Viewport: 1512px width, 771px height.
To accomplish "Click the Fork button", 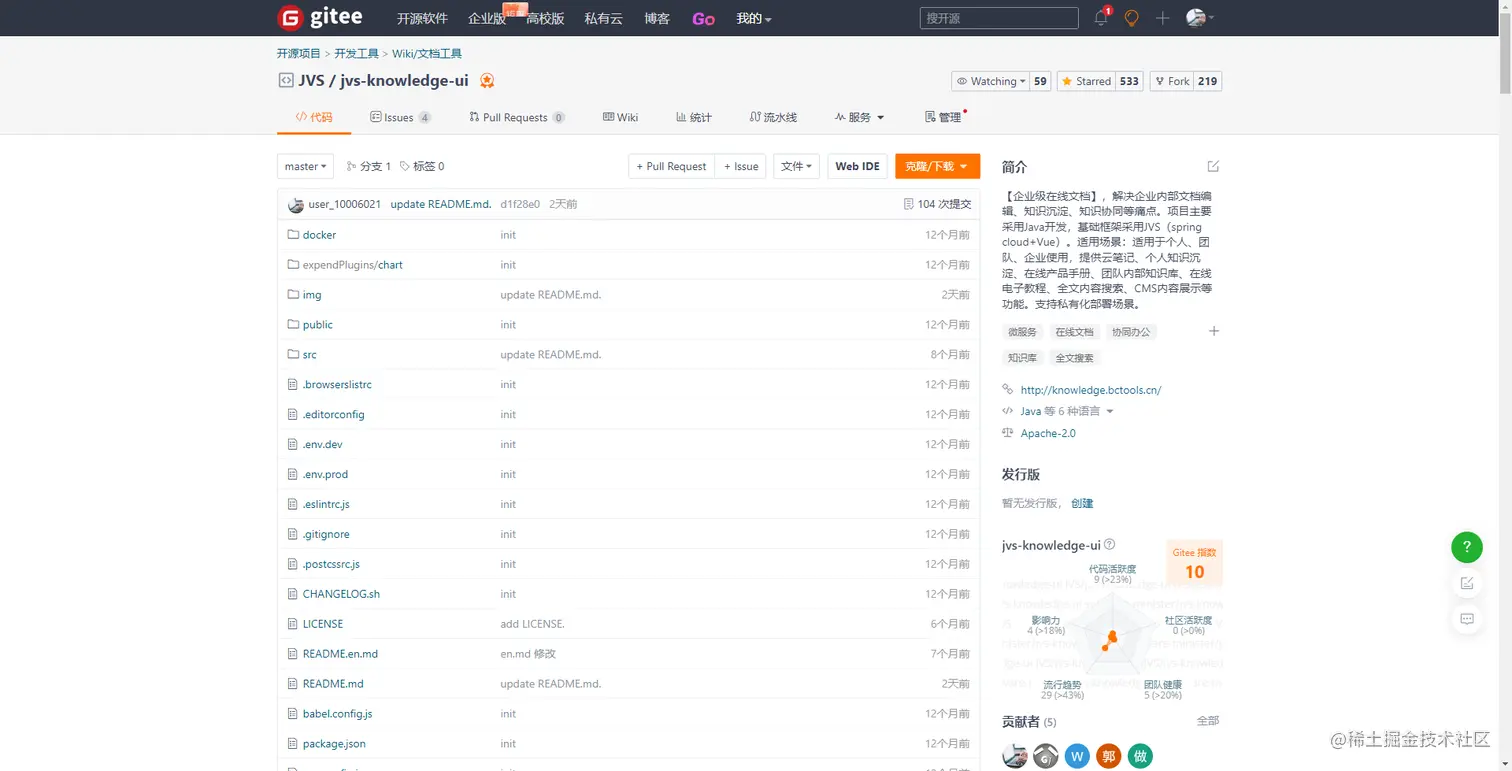I will pos(1171,81).
